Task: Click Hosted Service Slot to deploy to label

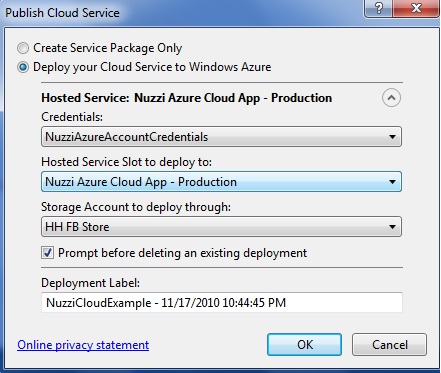Action: click(x=127, y=162)
